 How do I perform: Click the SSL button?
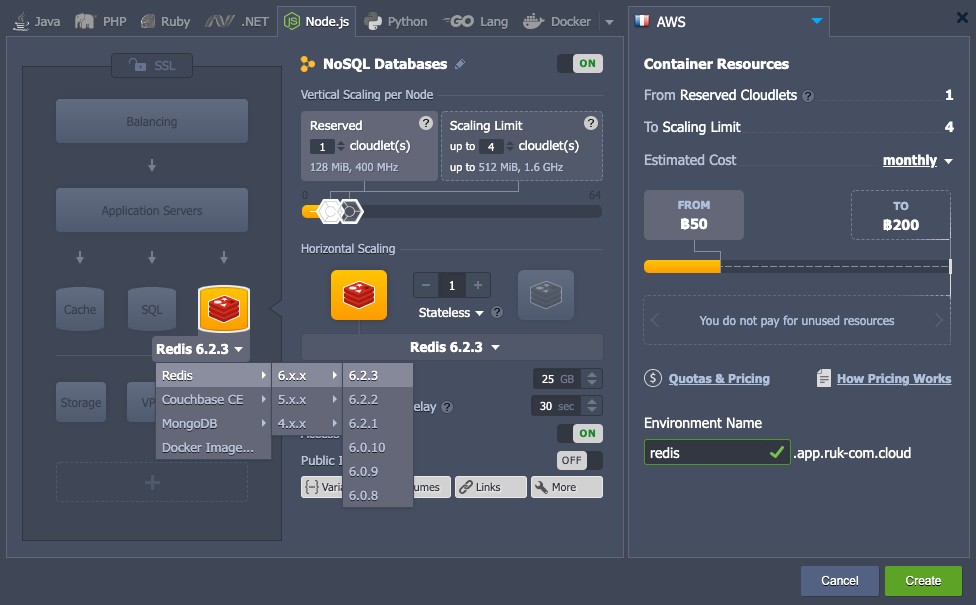pyautogui.click(x=152, y=65)
